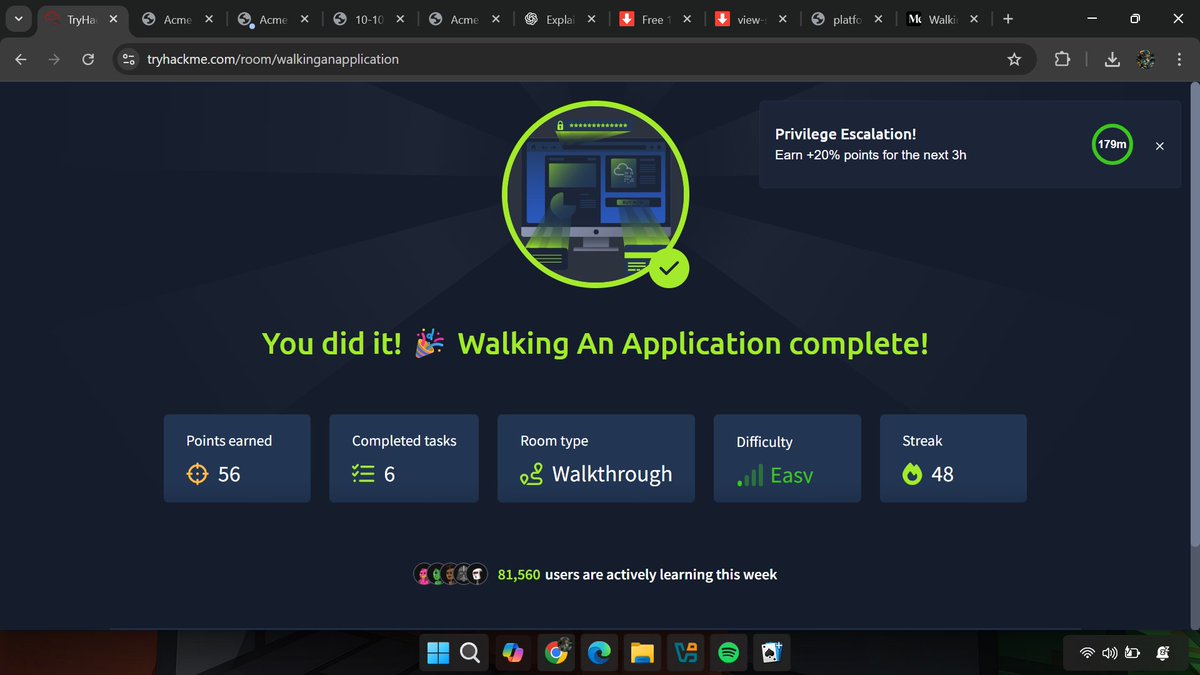Click the Streak value 48
Image resolution: width=1200 pixels, height=675 pixels.
tap(942, 474)
